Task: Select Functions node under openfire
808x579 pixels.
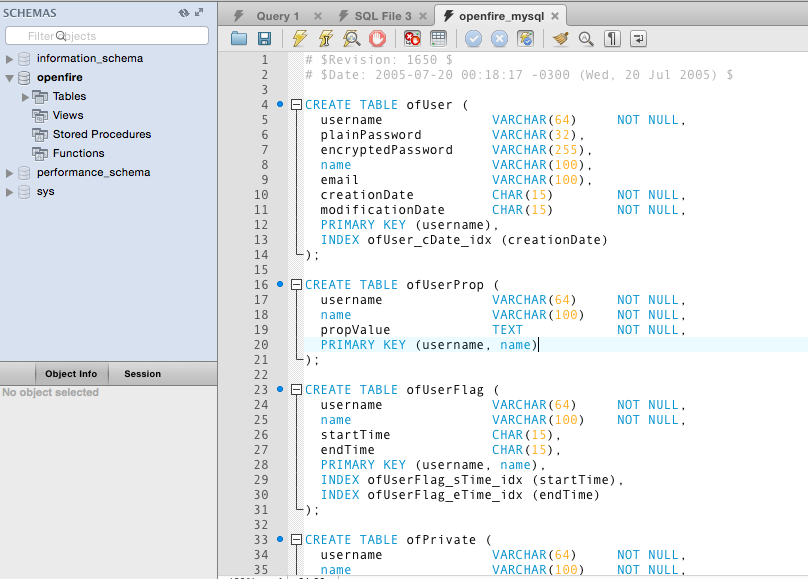Action: tap(78, 153)
